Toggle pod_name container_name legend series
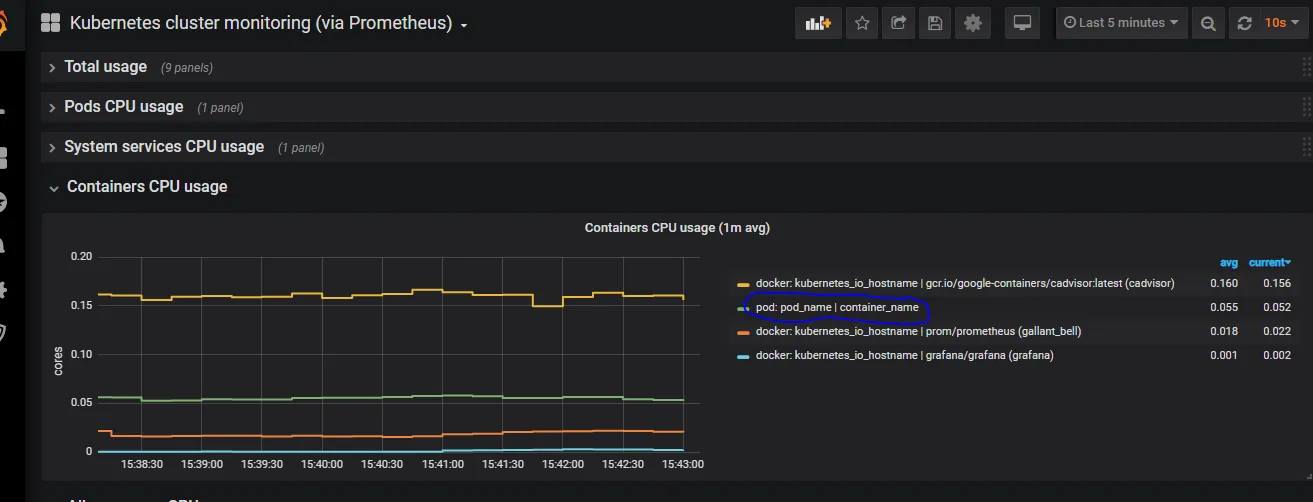The image size is (1313, 502). pos(837,307)
